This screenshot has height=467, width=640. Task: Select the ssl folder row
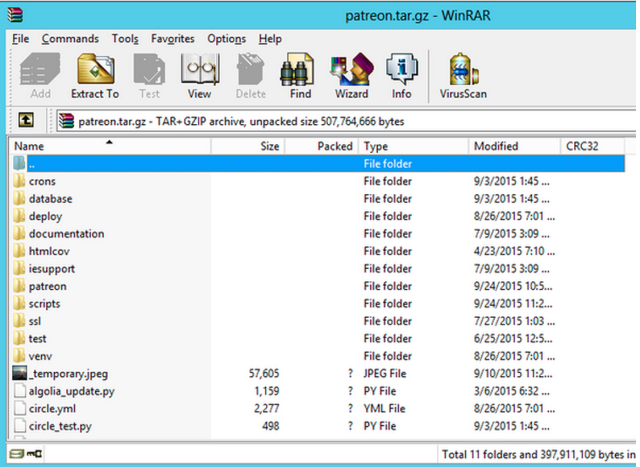coord(317,321)
